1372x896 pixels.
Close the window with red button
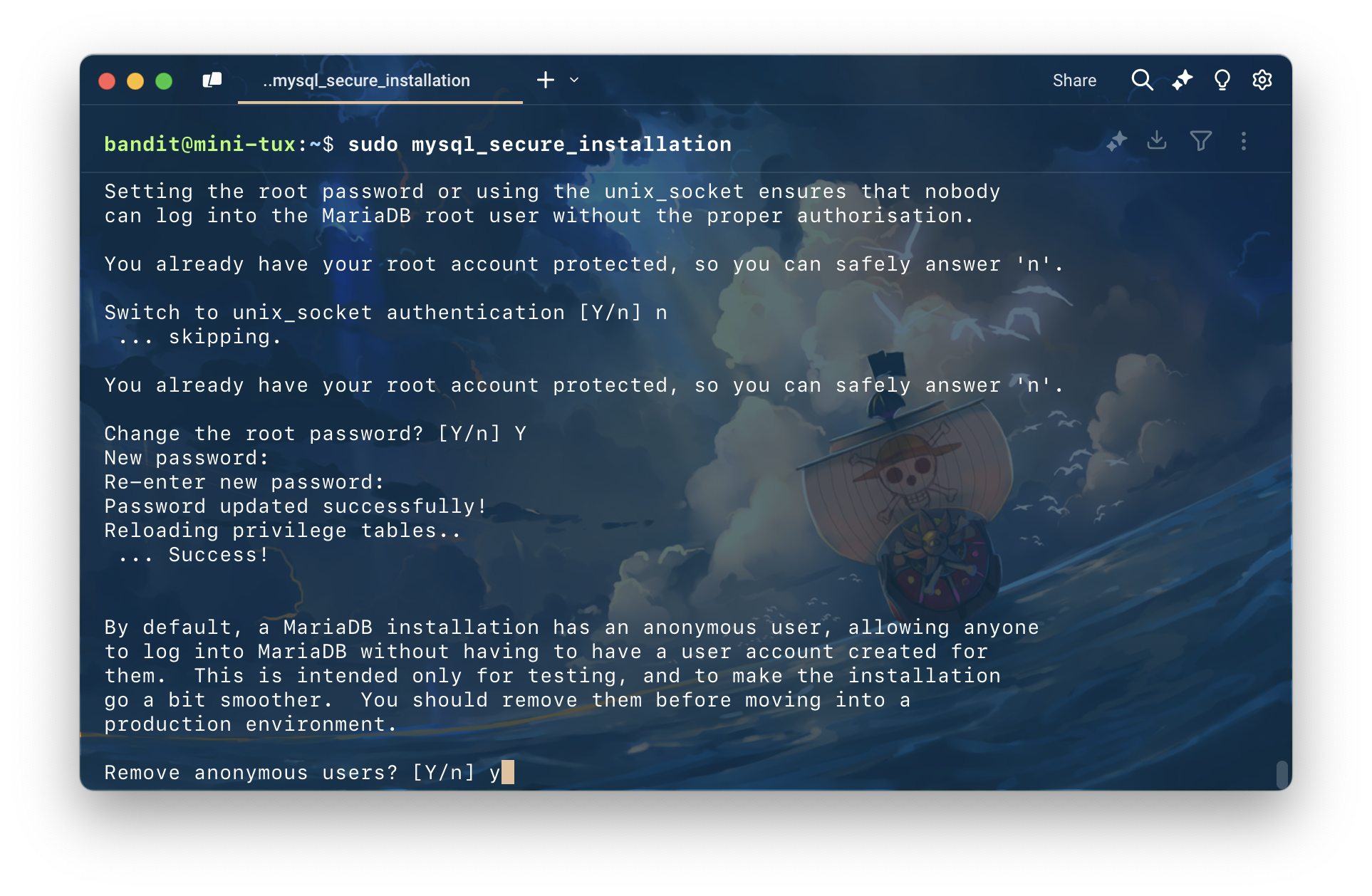[x=107, y=80]
